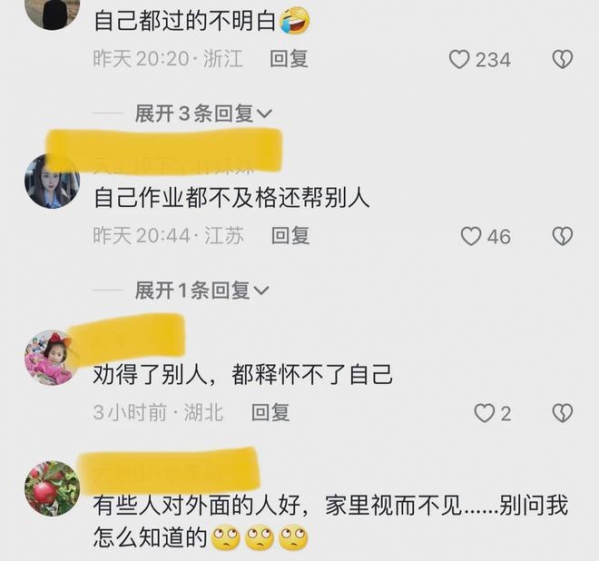Tap the comment about 家里视而不见

click(331, 521)
